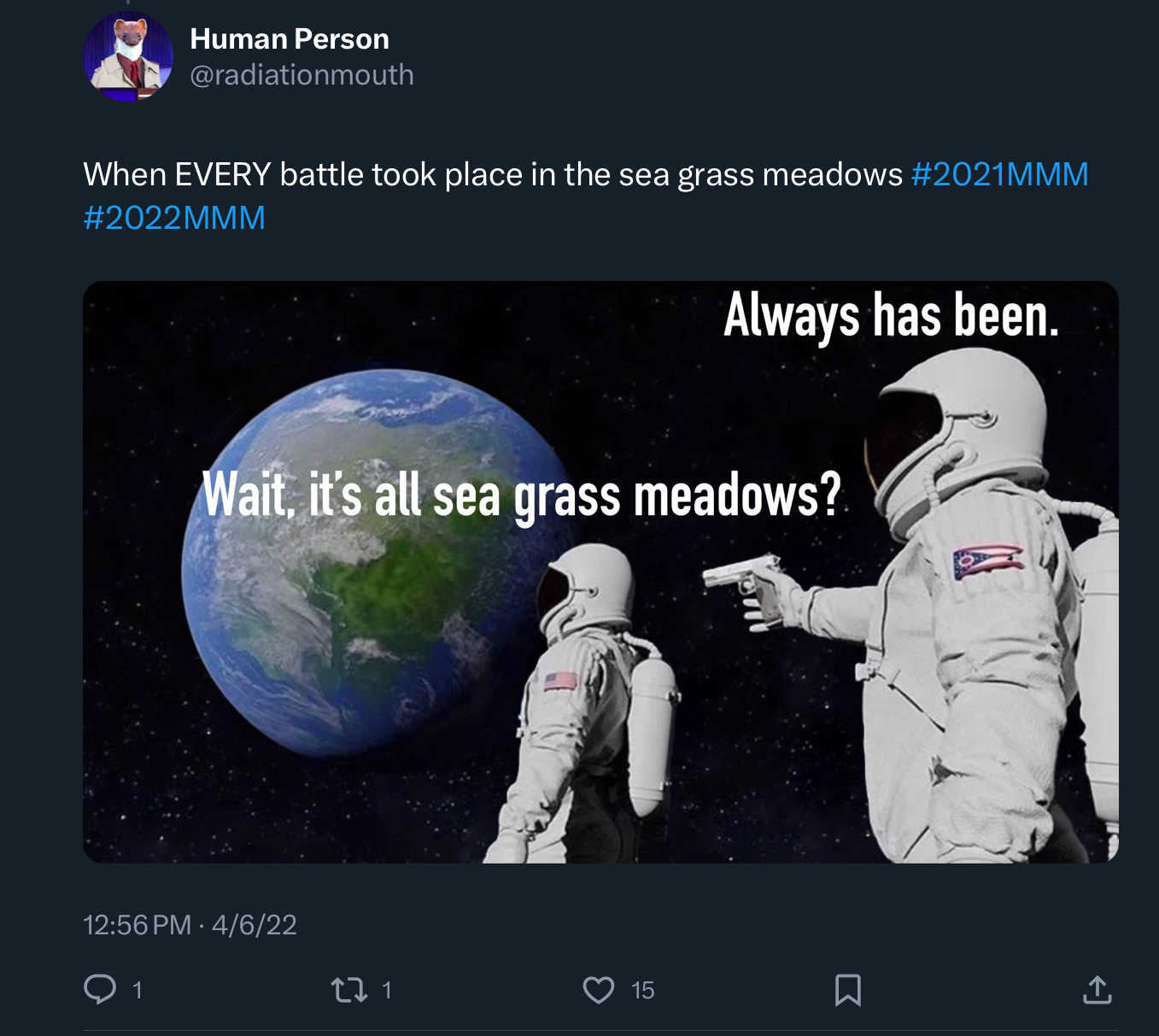
Task: Click the 12:56 PM timestamp
Action: click(137, 925)
